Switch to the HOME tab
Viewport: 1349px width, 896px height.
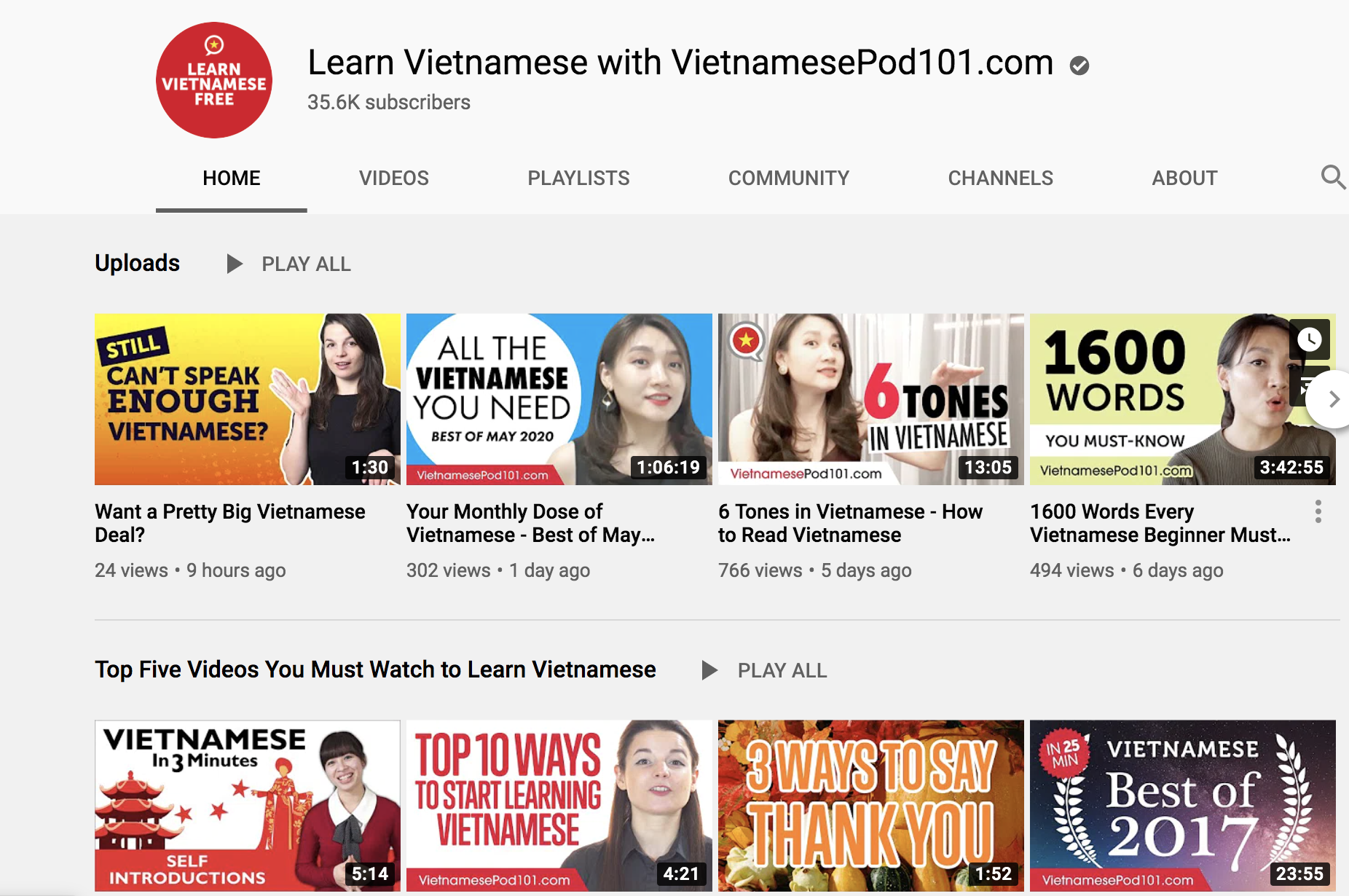point(232,178)
